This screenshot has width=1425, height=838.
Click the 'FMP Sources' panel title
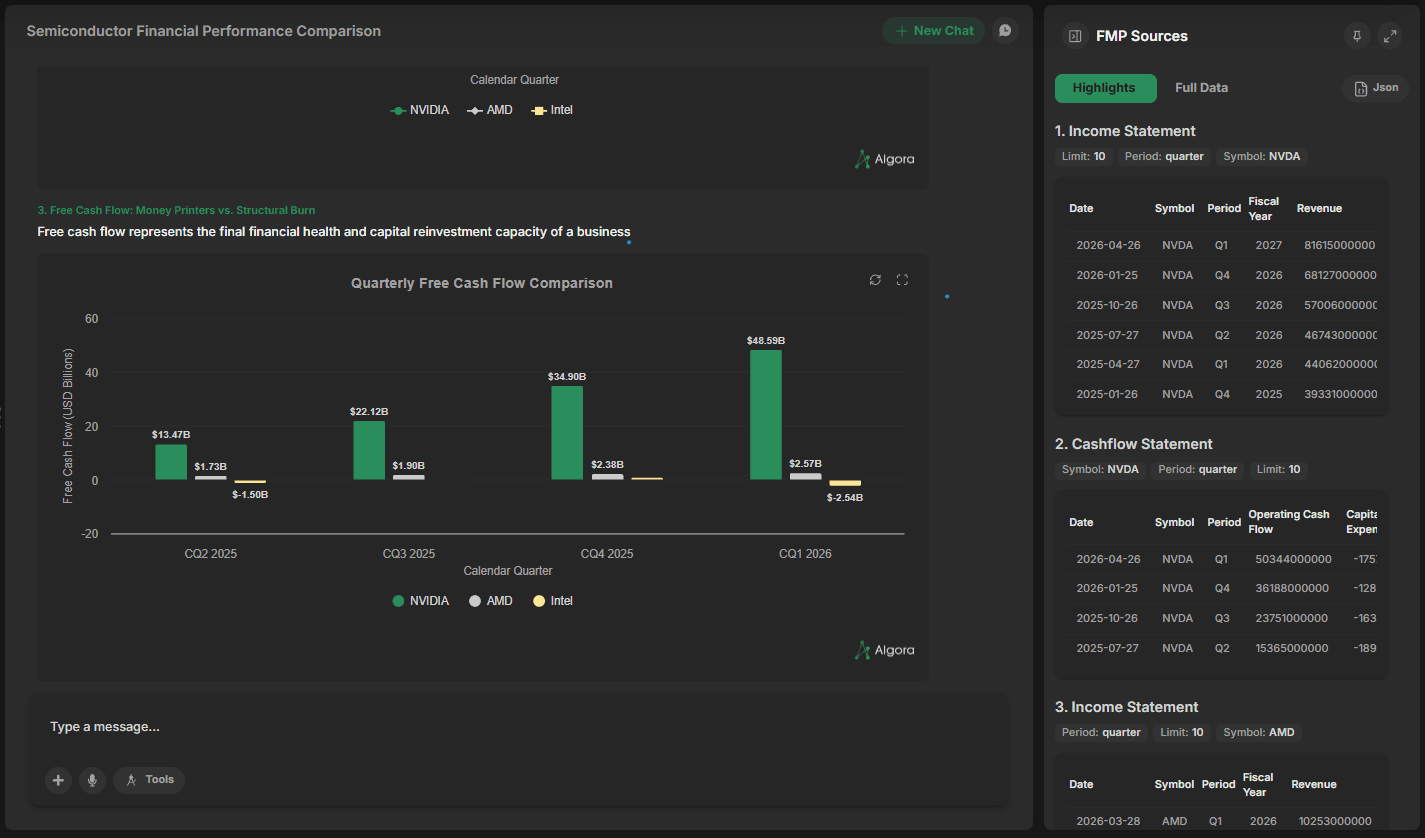coord(1142,36)
